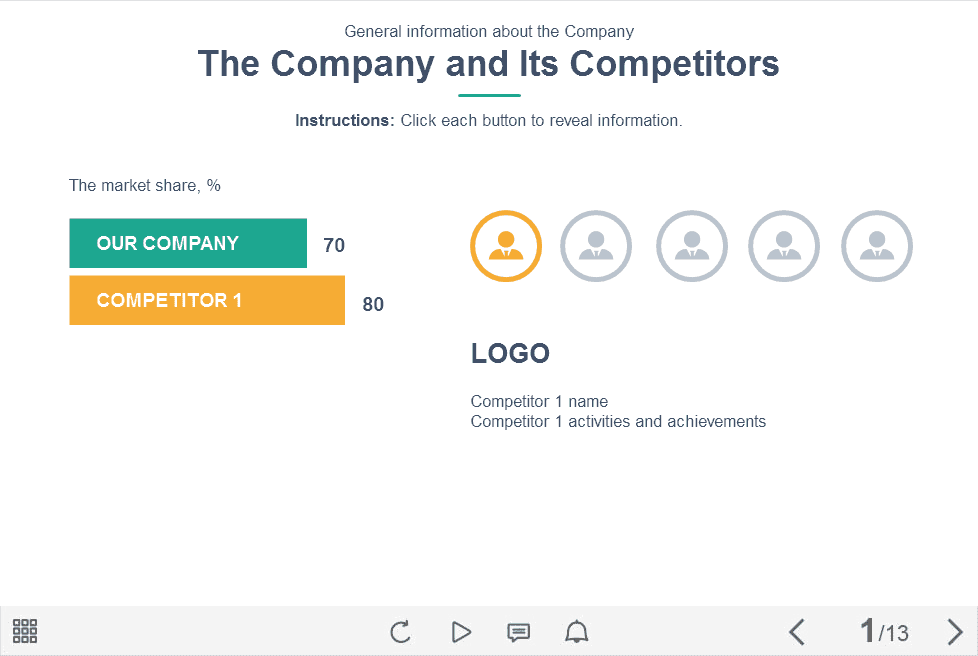
Task: Select the second competitor person icon
Action: 596,246
